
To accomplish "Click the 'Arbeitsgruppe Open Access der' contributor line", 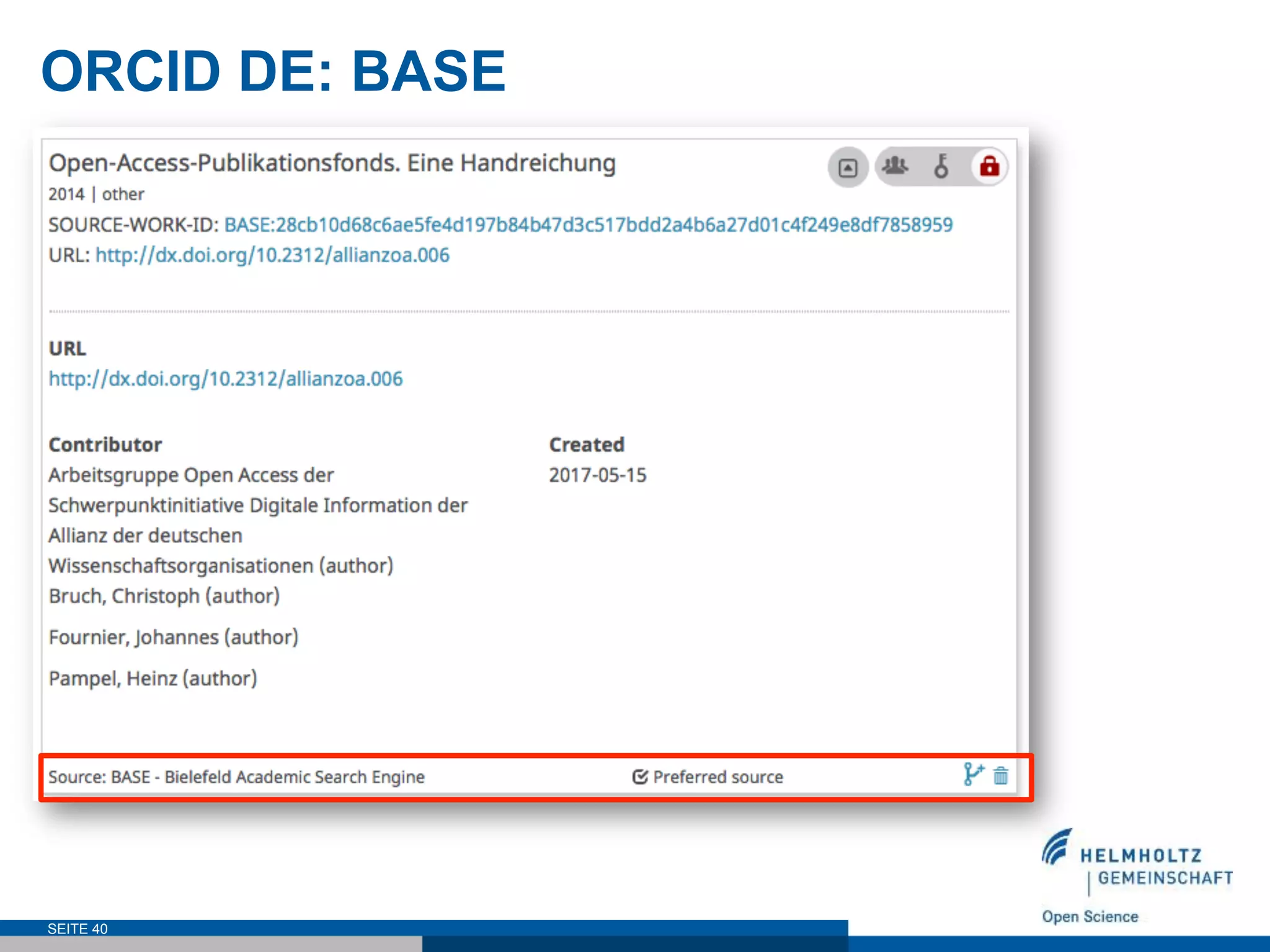I will (x=191, y=475).
